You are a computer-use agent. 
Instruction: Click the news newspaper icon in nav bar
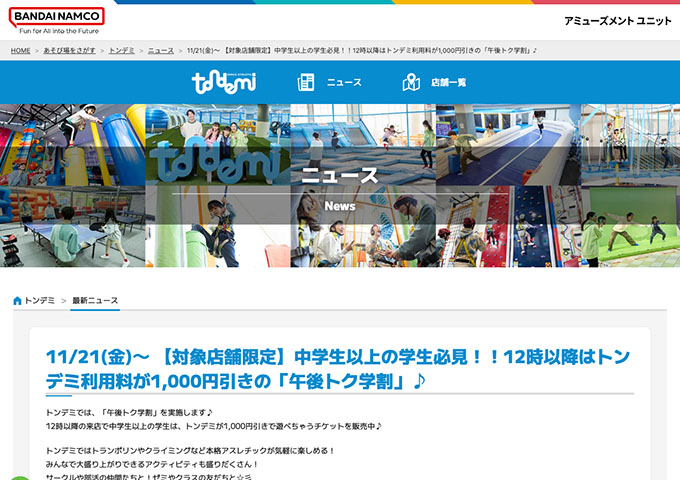[306, 82]
